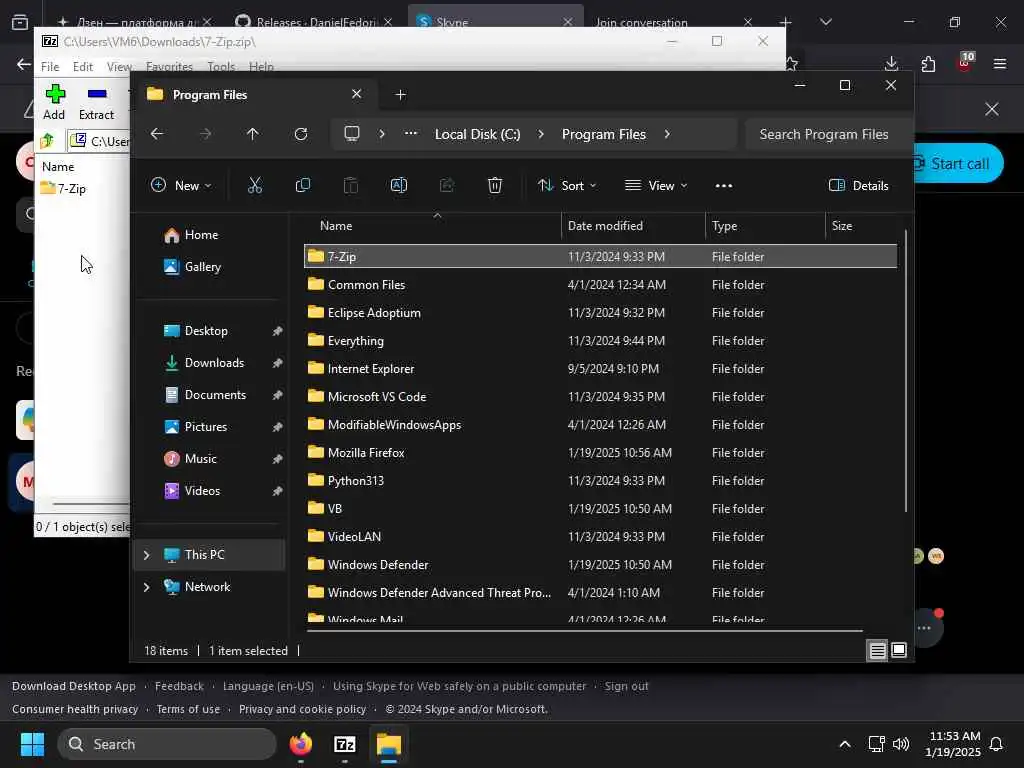The width and height of the screenshot is (1024, 768).
Task: Open the Edit menu in 7-Zip
Action: click(82, 67)
